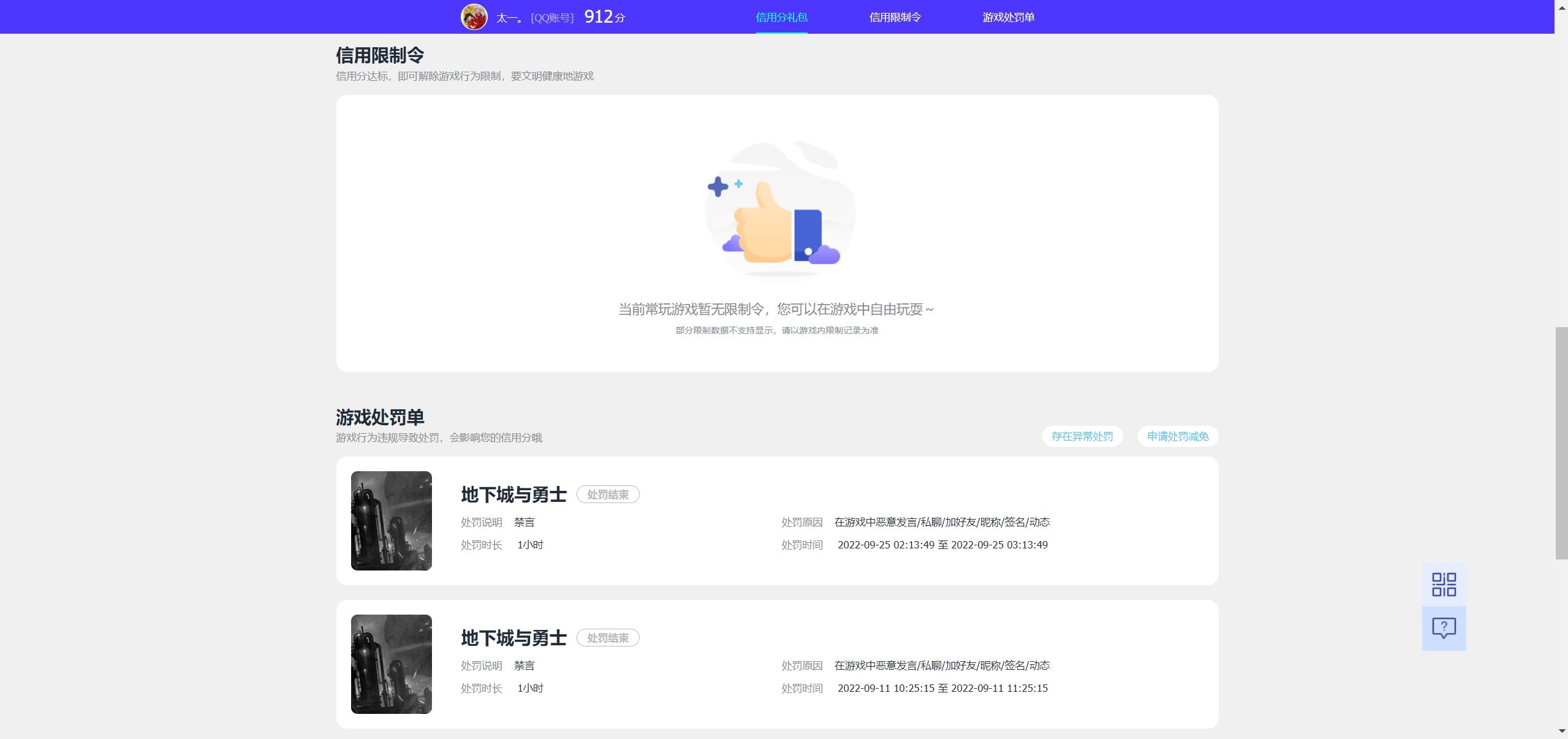
Task: Click the 申请处罚减免 button
Action: 1176,436
